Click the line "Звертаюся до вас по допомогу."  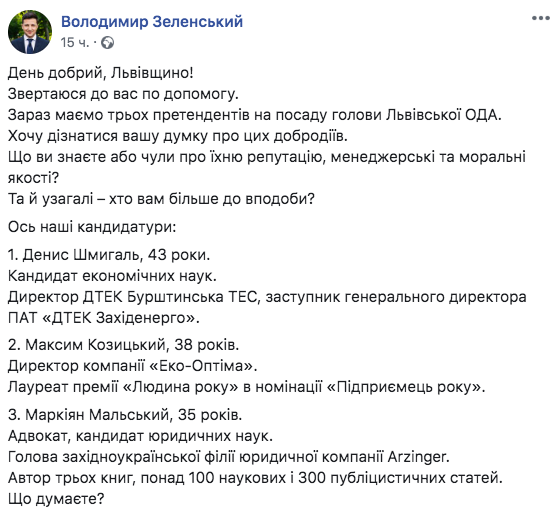click(x=123, y=94)
